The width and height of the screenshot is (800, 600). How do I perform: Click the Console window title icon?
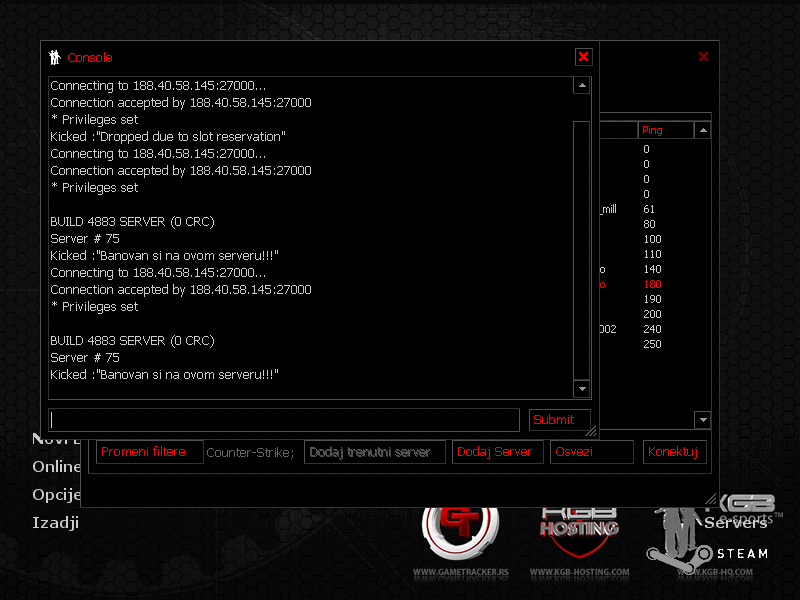click(x=55, y=57)
